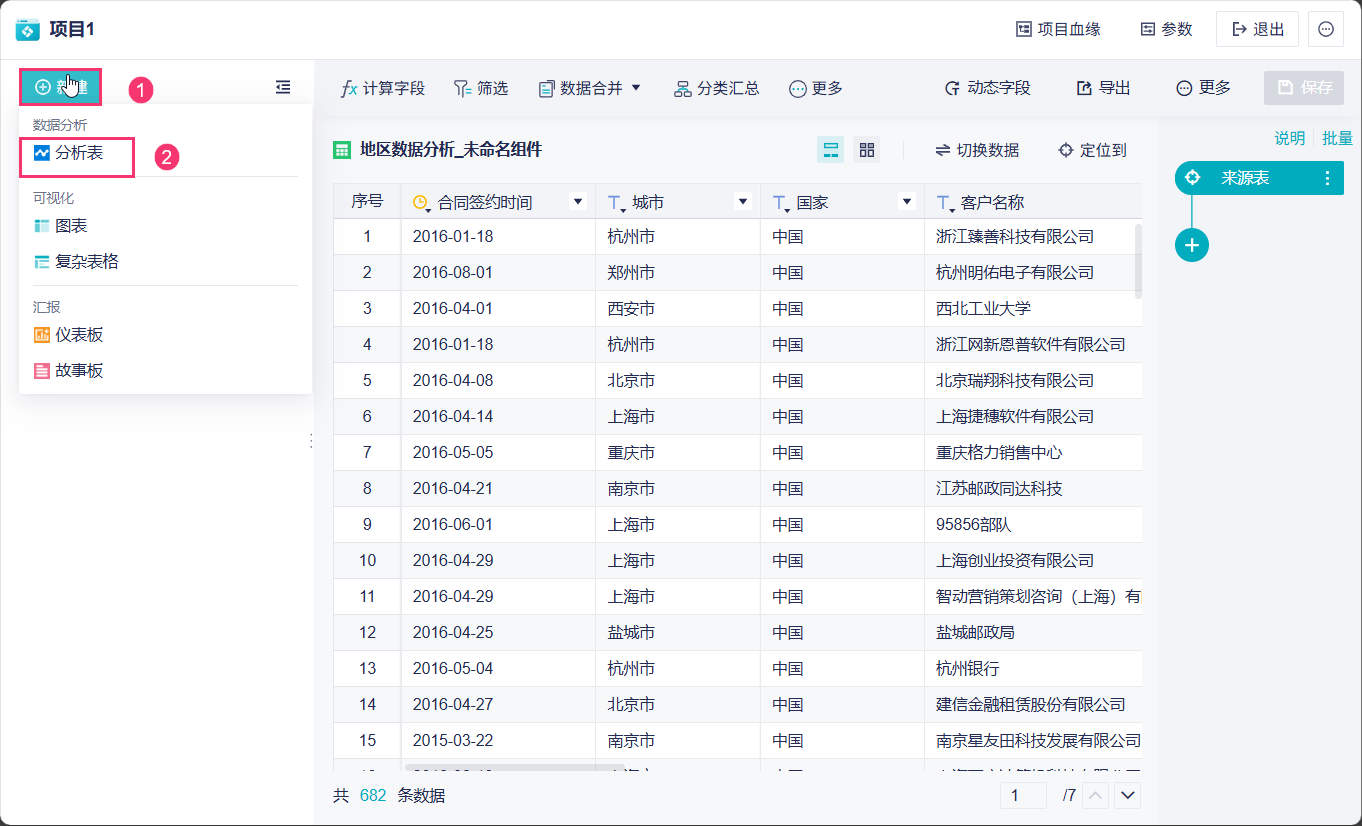Screen dimensions: 1362x826
Task: Change the 客户名称 column type icon
Action: (x=945, y=203)
